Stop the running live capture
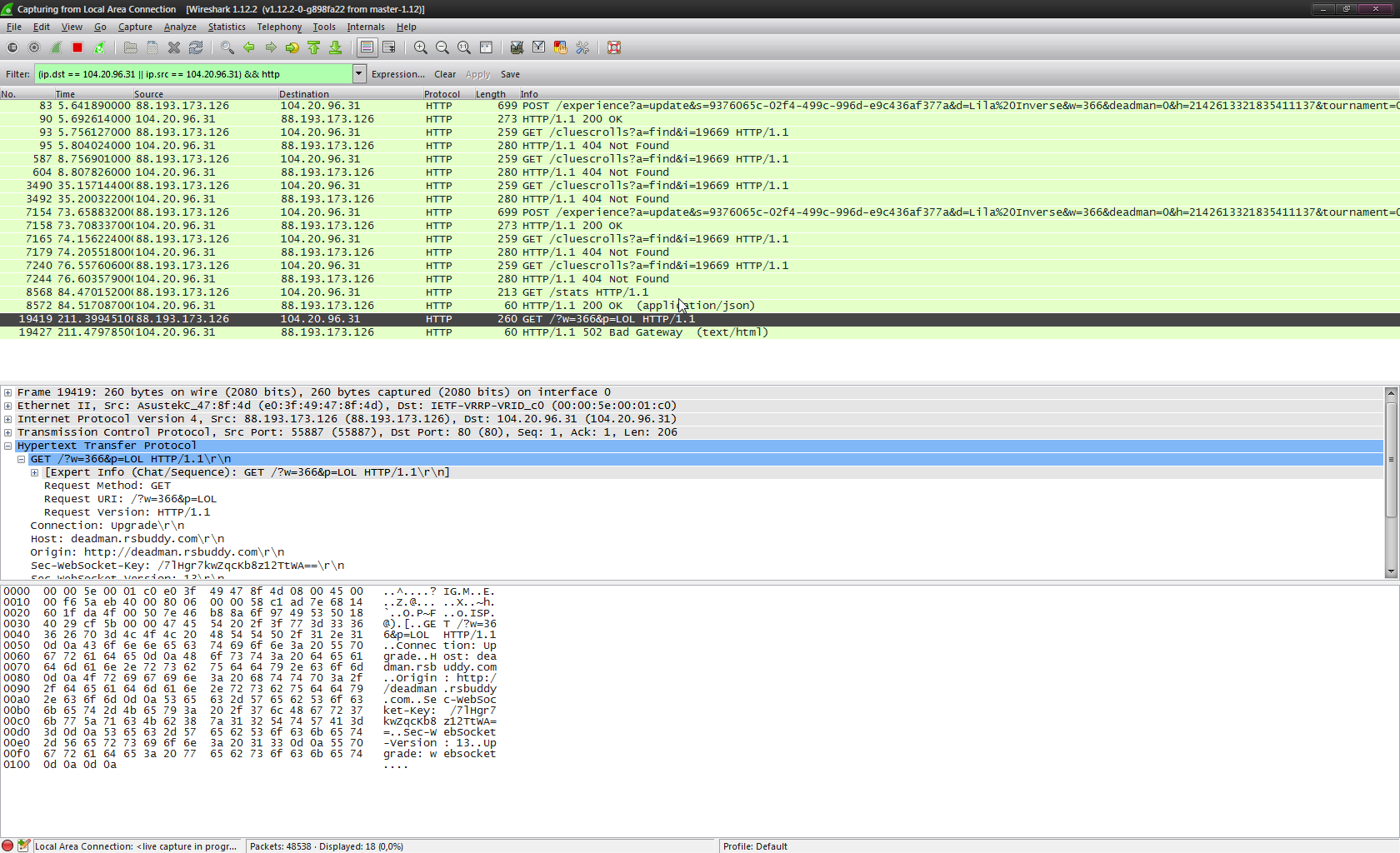The width and height of the screenshot is (1400, 853). [77, 48]
